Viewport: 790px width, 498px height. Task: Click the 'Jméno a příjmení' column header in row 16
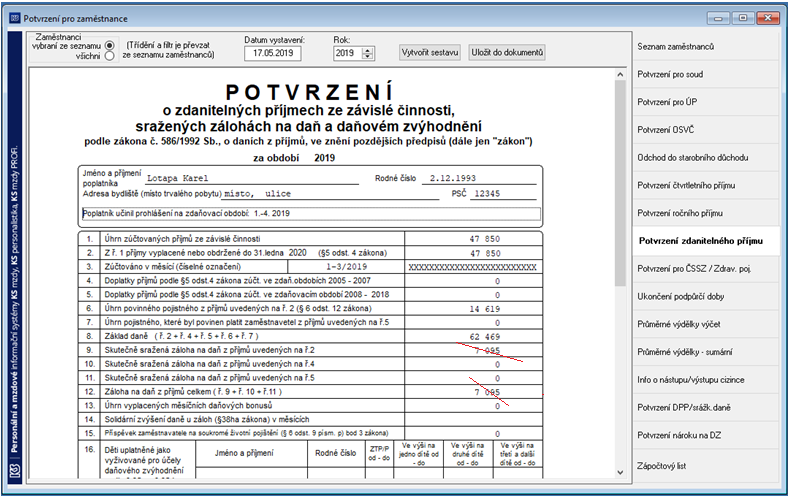pyautogui.click(x=244, y=453)
